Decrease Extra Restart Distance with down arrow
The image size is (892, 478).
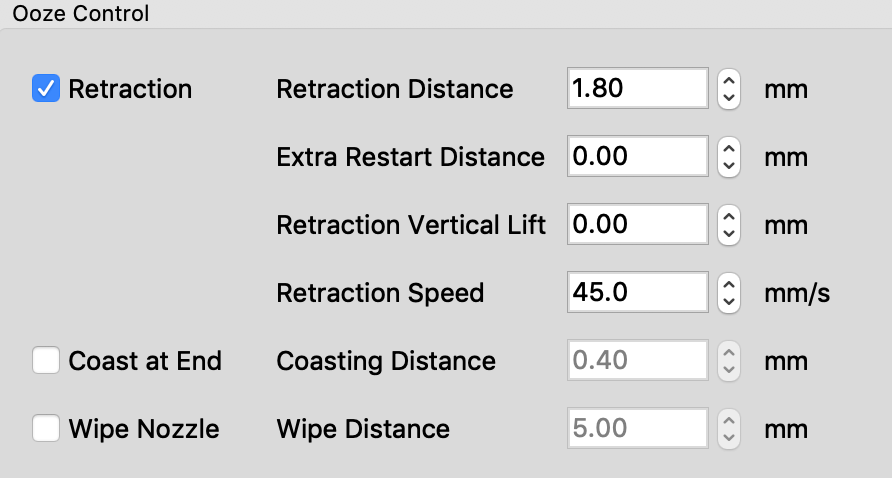[729, 166]
